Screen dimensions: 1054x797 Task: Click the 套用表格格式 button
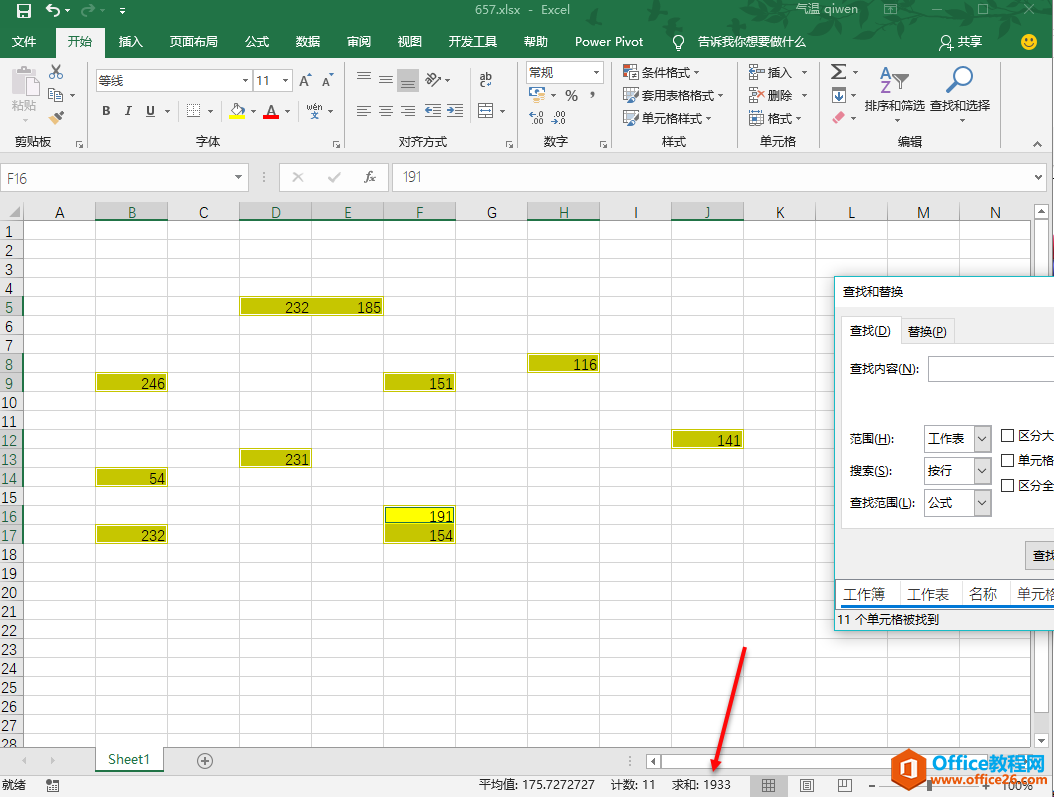[673, 95]
